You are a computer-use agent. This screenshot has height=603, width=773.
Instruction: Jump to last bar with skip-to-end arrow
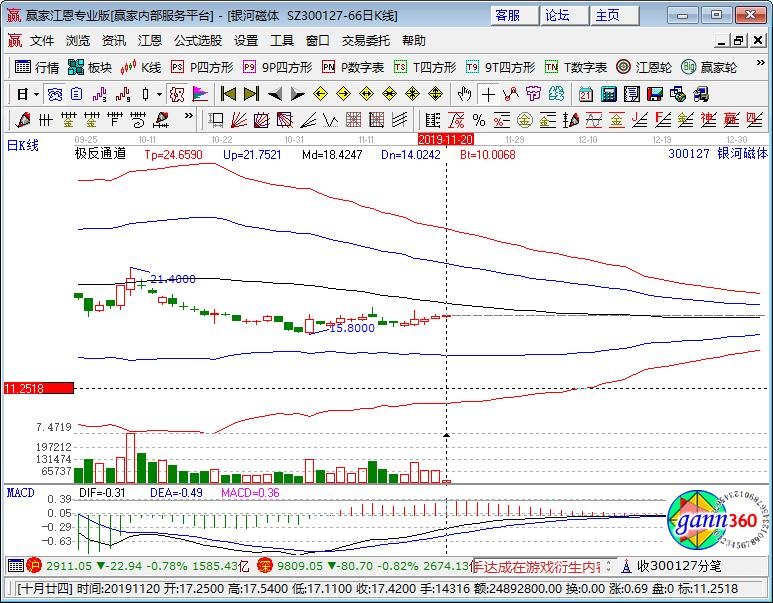click(251, 94)
